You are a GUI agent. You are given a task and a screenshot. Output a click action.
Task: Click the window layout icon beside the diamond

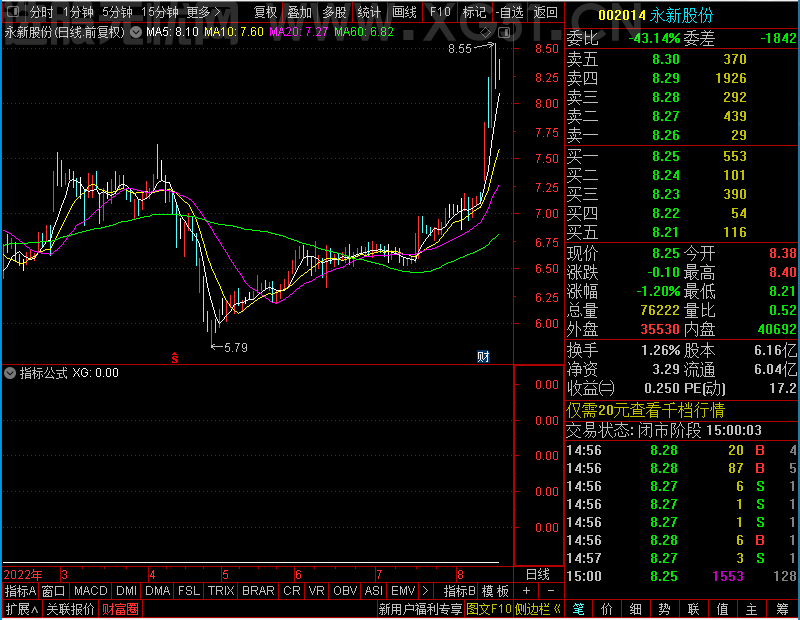coord(504,33)
